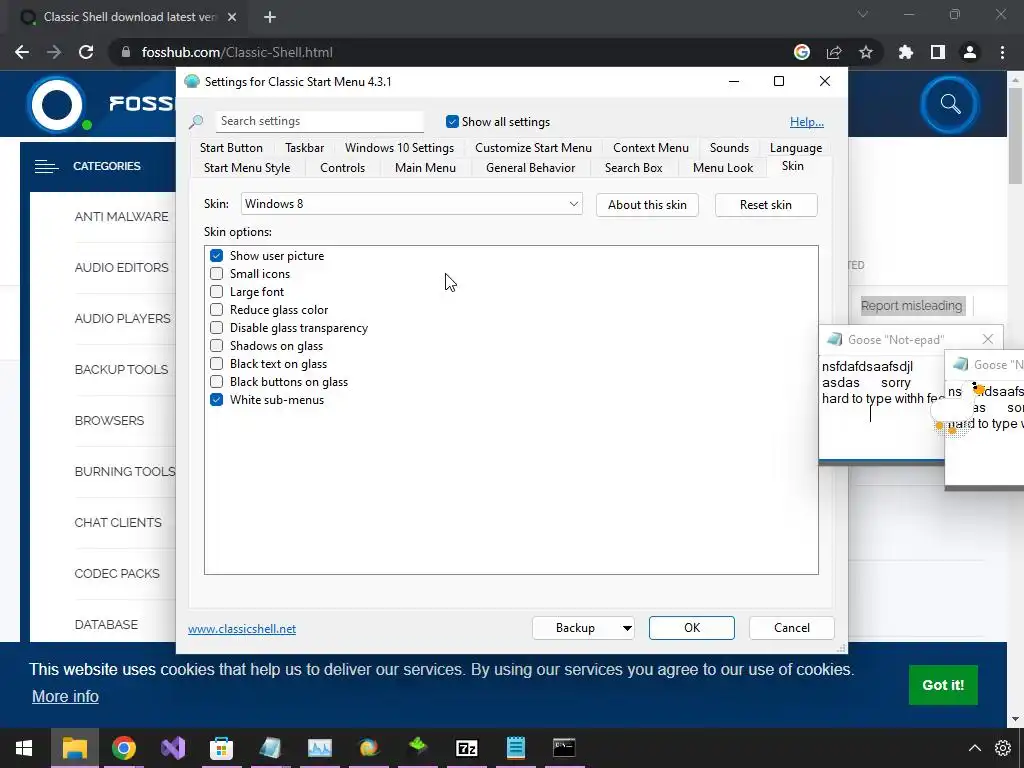
Task: Open the Windows Start button
Action: [x=24, y=748]
